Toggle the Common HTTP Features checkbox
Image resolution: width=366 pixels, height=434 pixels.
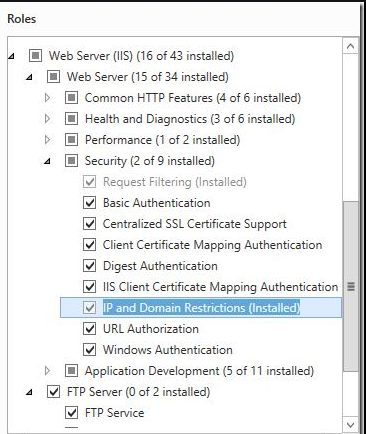(x=71, y=98)
